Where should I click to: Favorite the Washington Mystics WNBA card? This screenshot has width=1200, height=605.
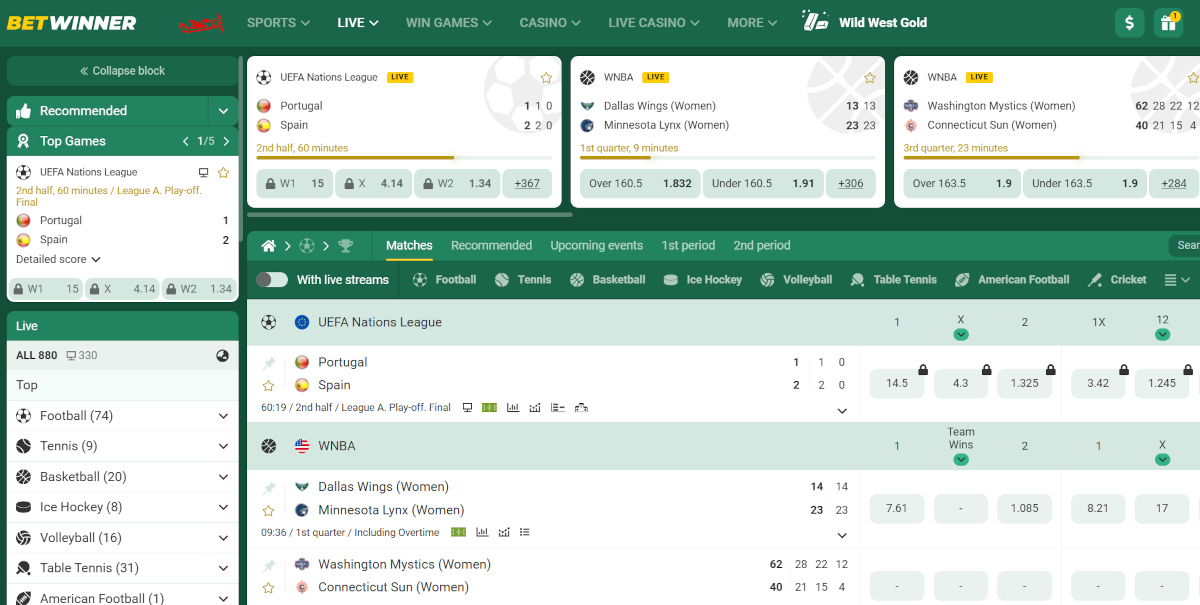pyautogui.click(x=1193, y=77)
